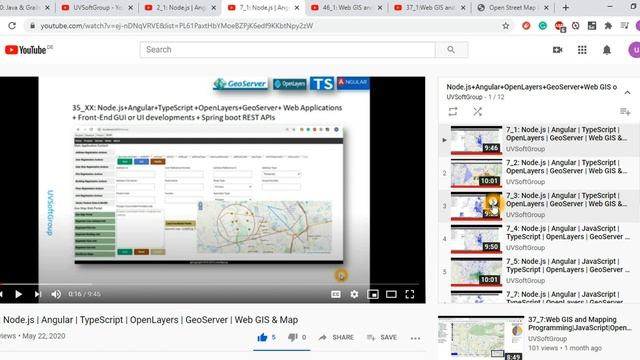Click the search magnifier button

point(451,49)
